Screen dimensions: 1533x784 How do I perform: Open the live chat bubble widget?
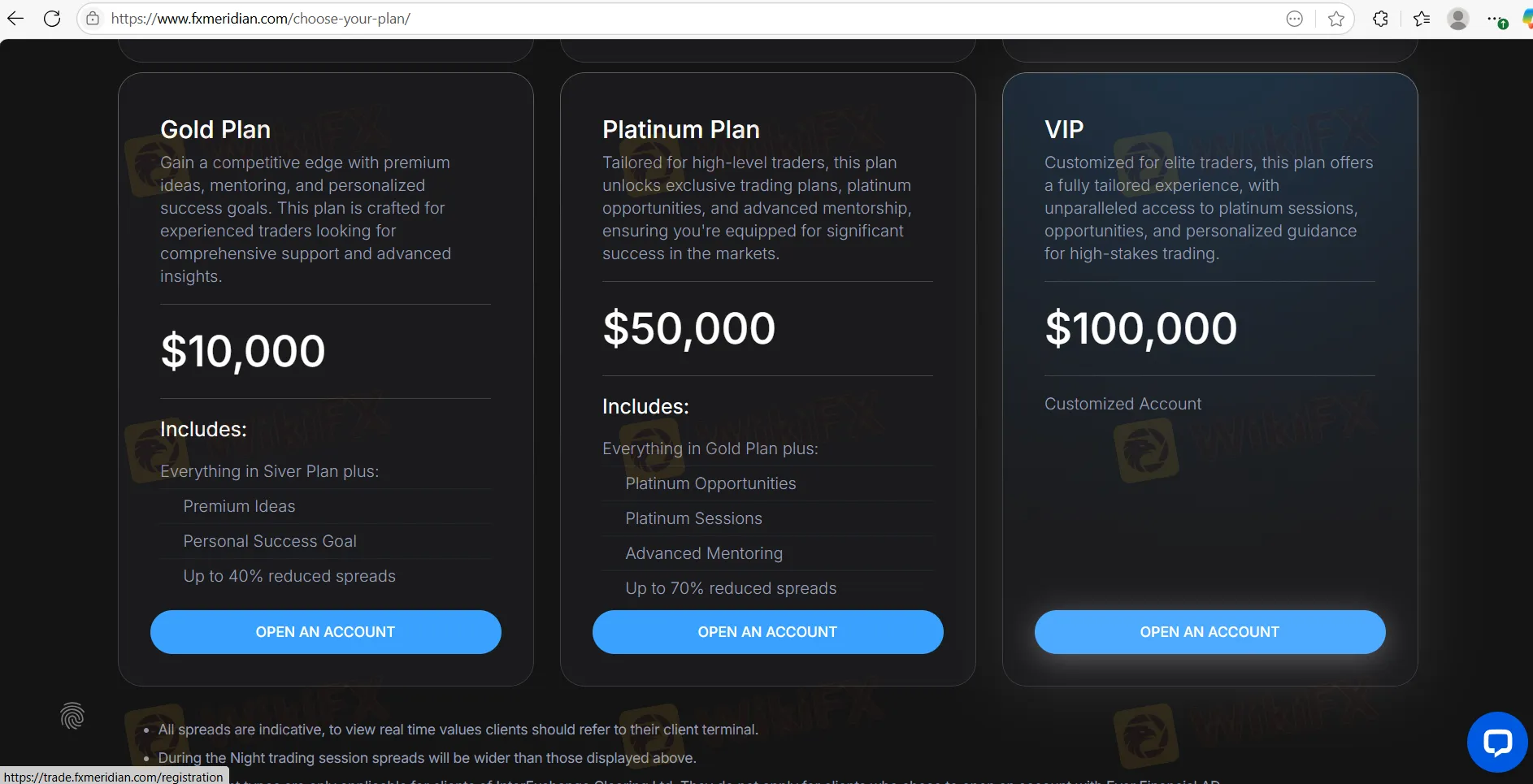pos(1497,742)
